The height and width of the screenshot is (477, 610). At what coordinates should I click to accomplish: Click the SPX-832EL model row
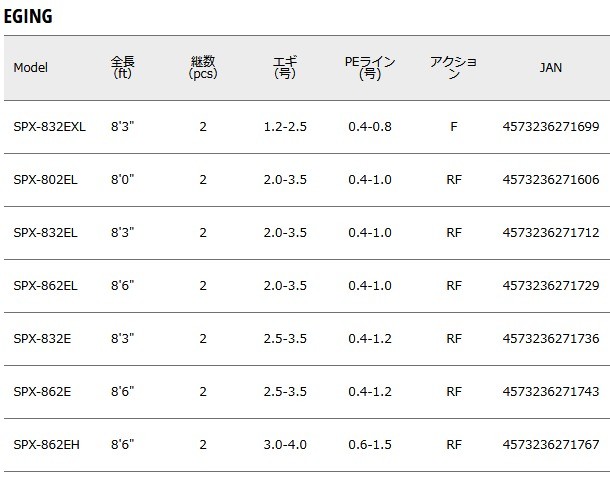tap(307, 233)
